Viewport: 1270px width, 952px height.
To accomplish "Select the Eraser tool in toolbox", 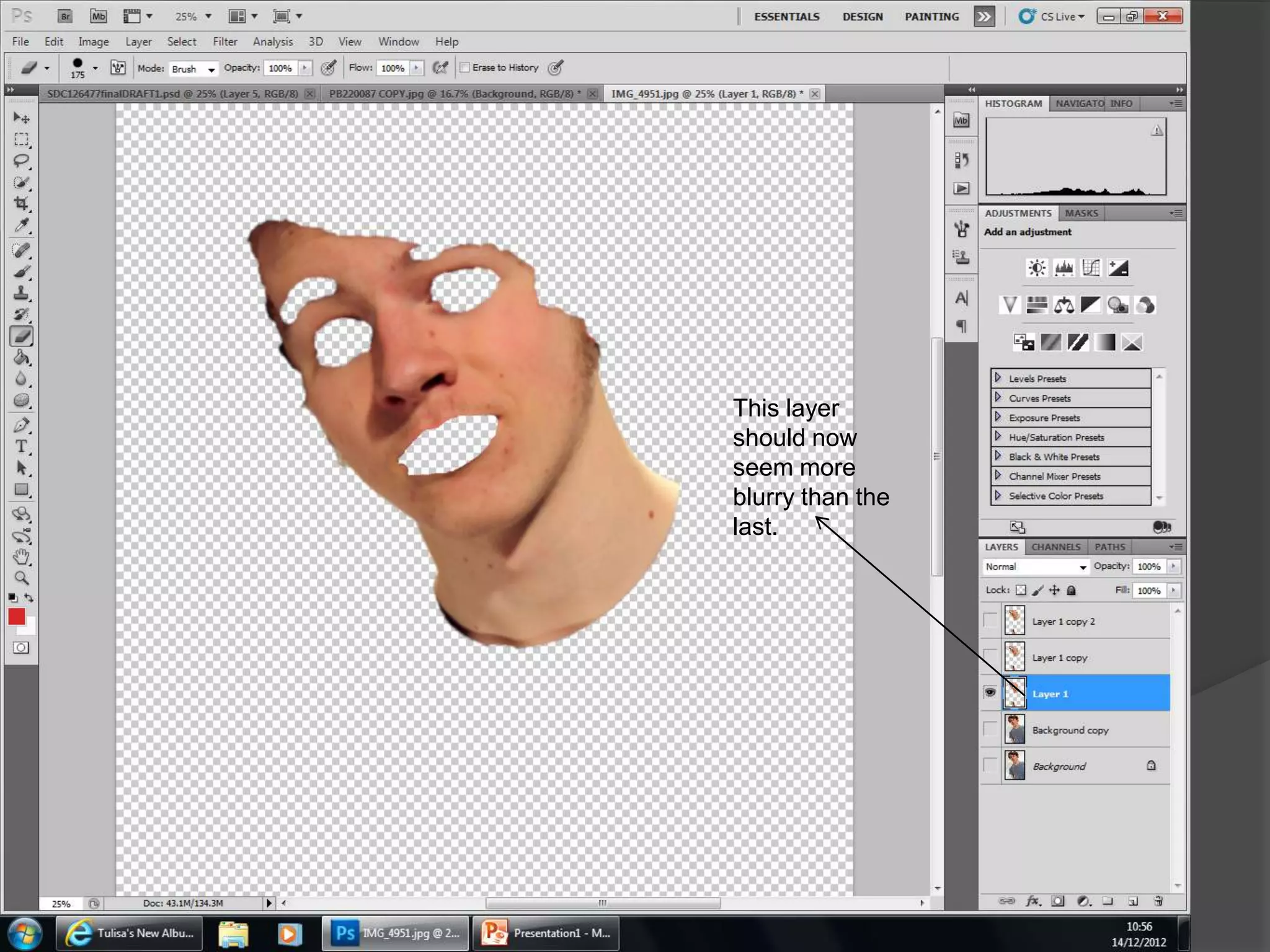I will pos(21,336).
